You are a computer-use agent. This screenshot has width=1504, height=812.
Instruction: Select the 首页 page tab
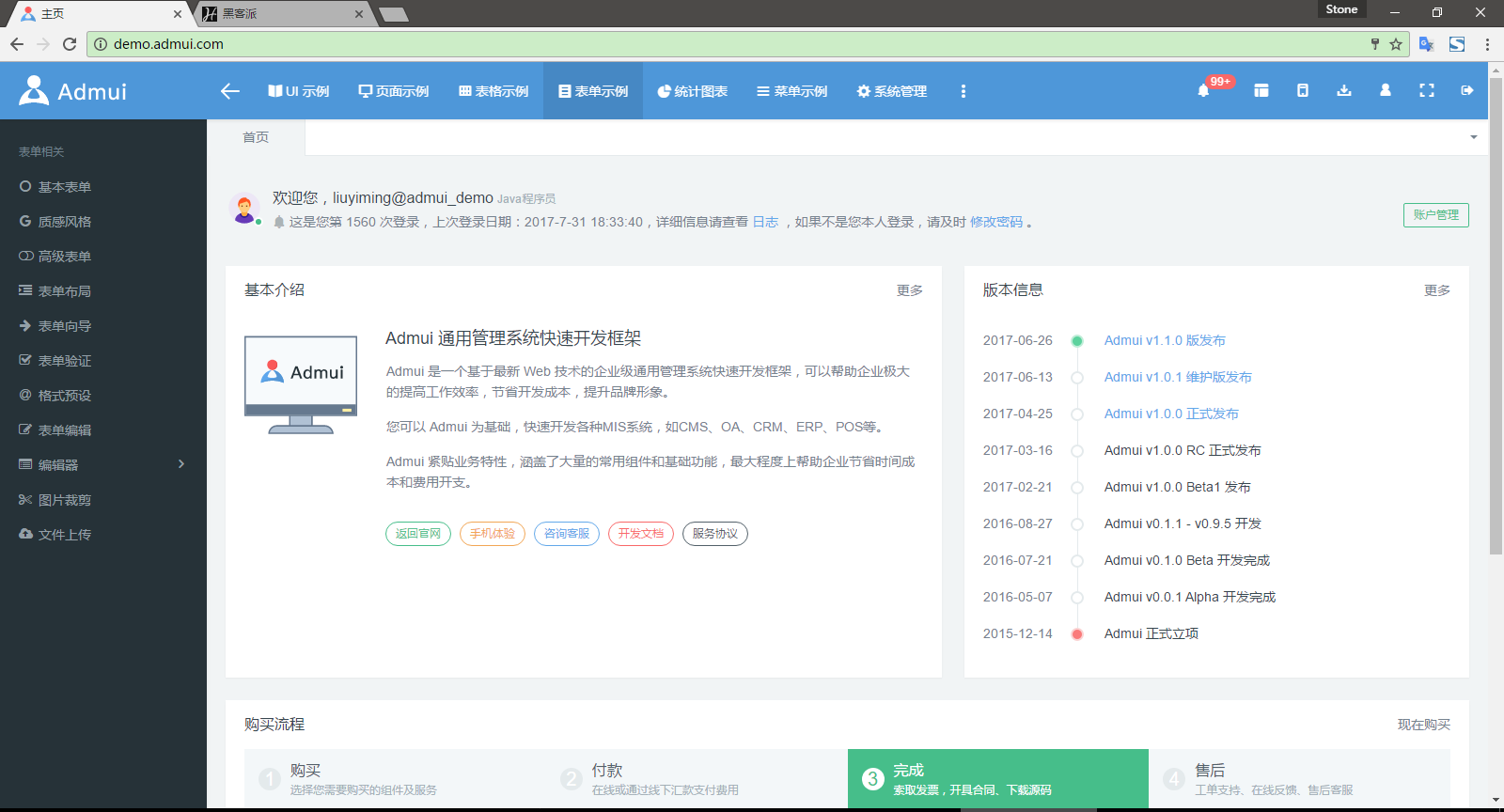(x=256, y=137)
